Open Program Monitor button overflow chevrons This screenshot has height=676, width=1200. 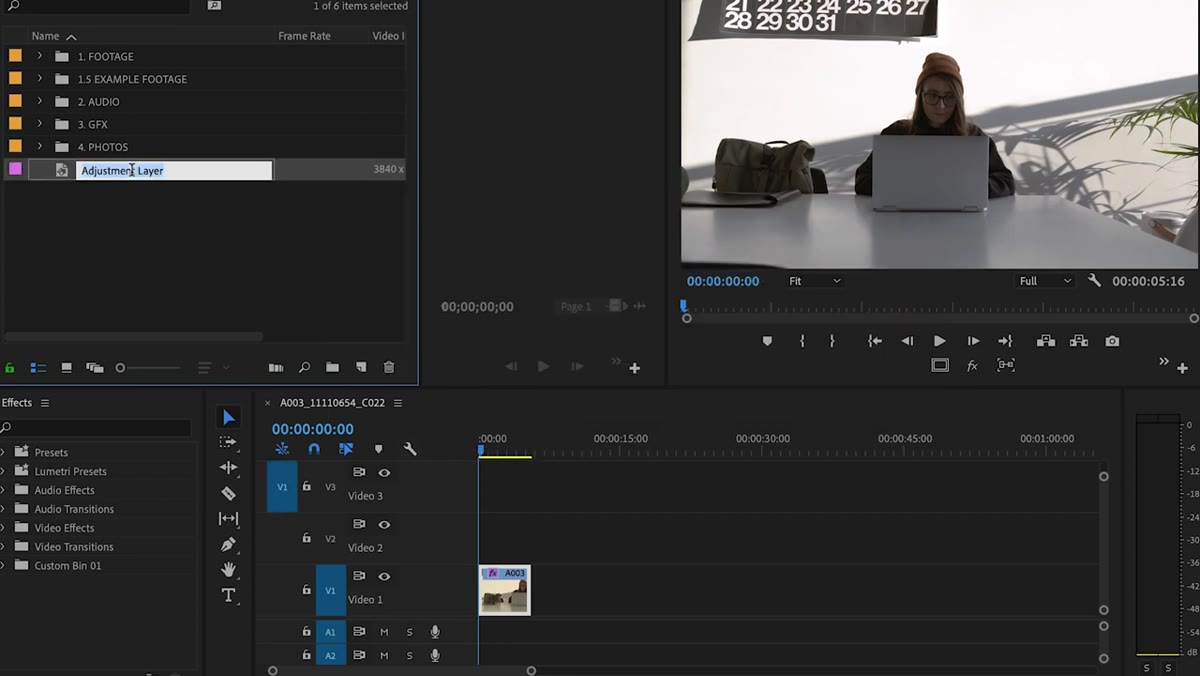pos(1164,361)
